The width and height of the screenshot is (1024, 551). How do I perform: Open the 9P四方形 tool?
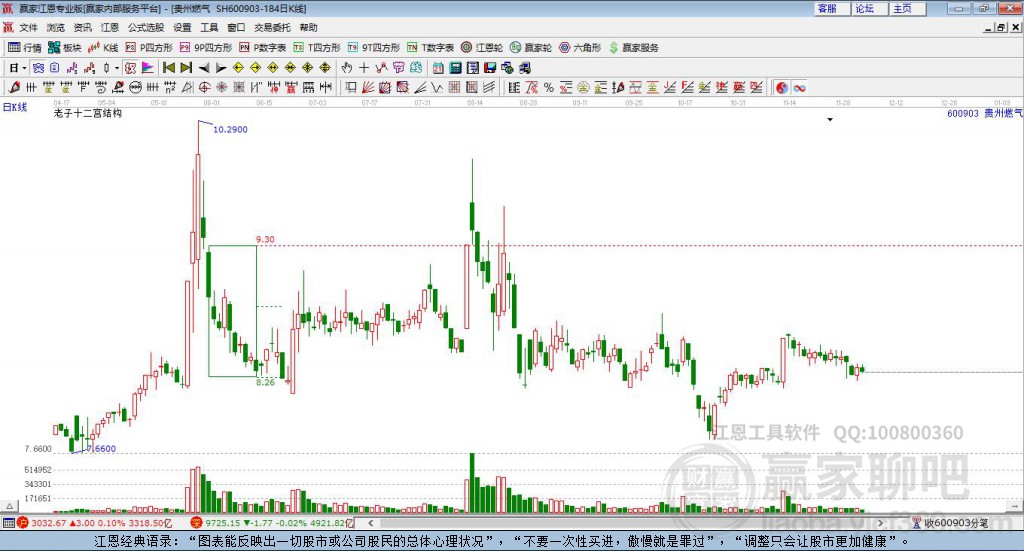click(206, 48)
